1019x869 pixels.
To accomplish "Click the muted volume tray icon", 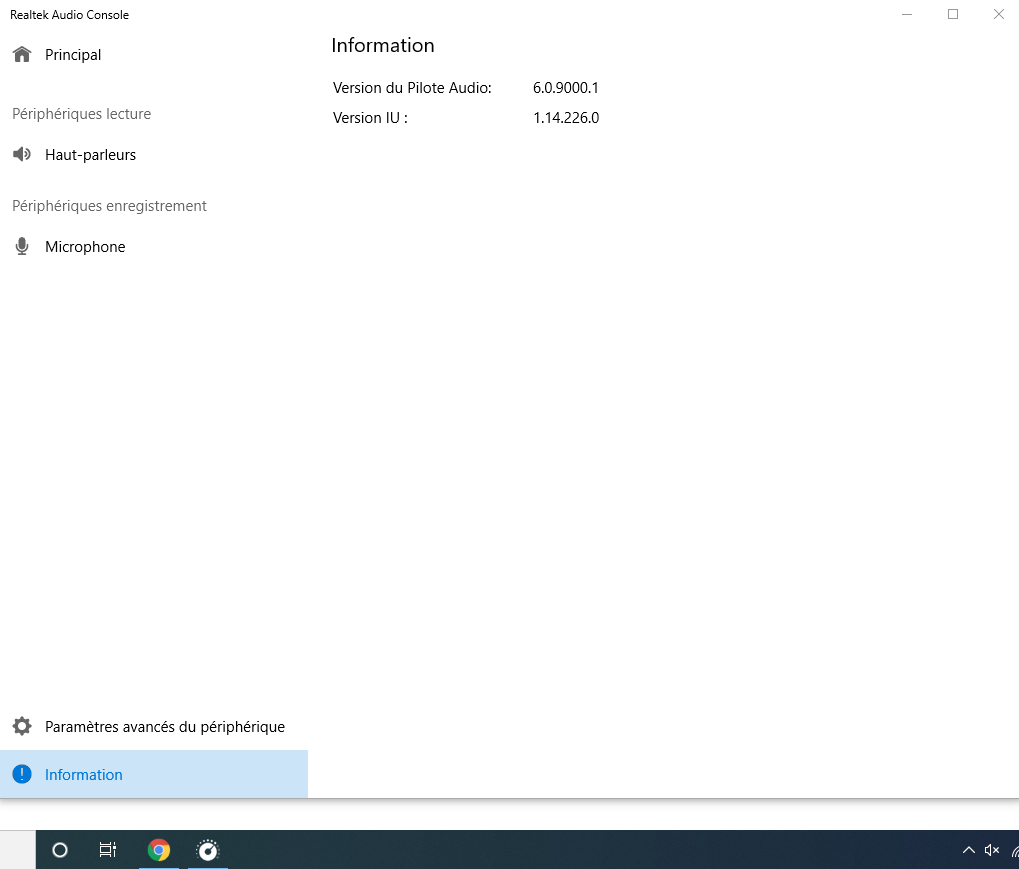I will (x=992, y=850).
